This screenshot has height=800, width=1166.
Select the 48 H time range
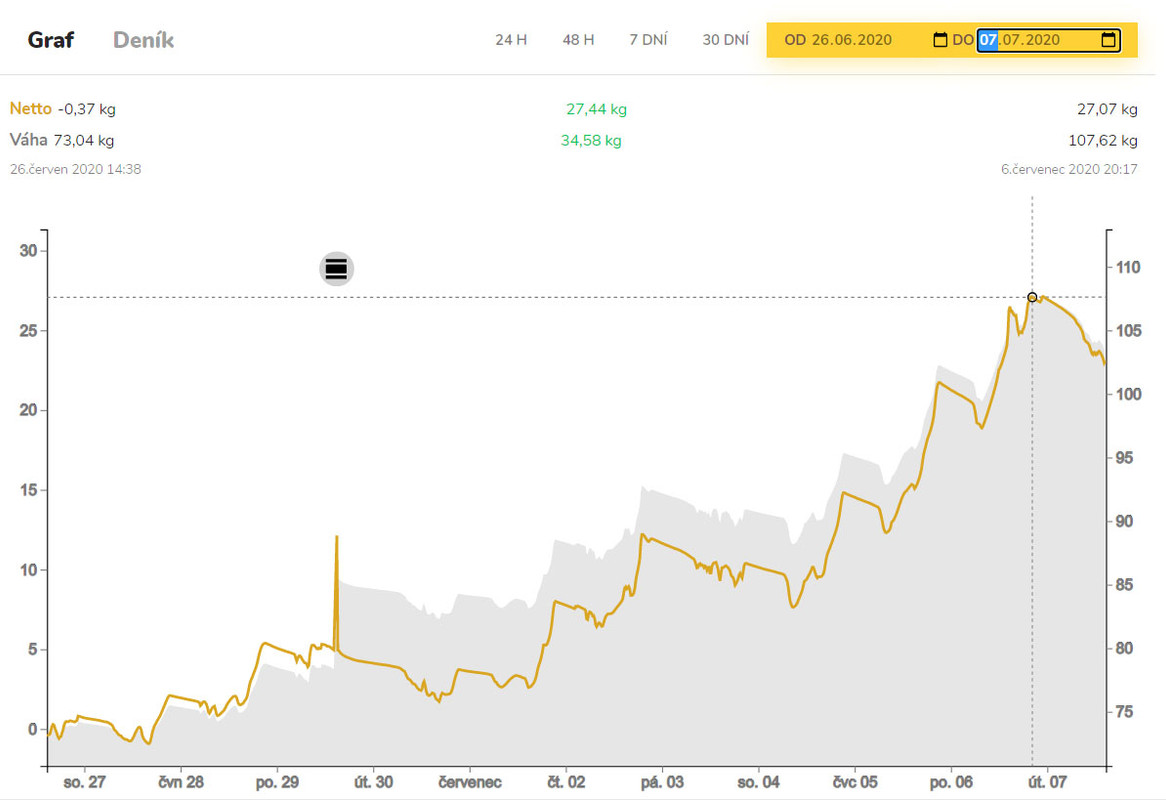point(578,40)
